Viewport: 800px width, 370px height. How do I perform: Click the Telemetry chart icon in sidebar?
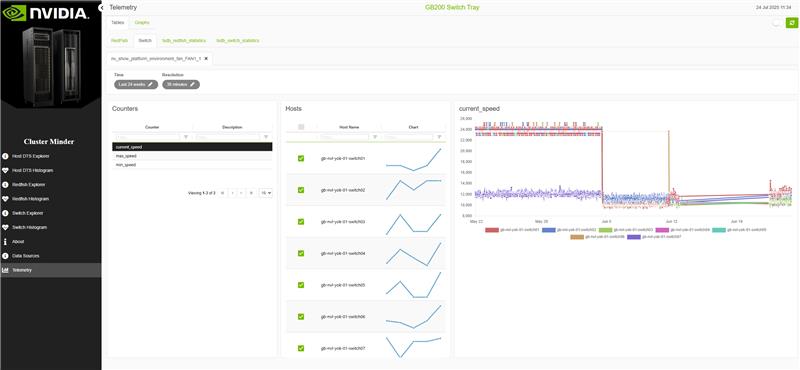tap(5, 270)
